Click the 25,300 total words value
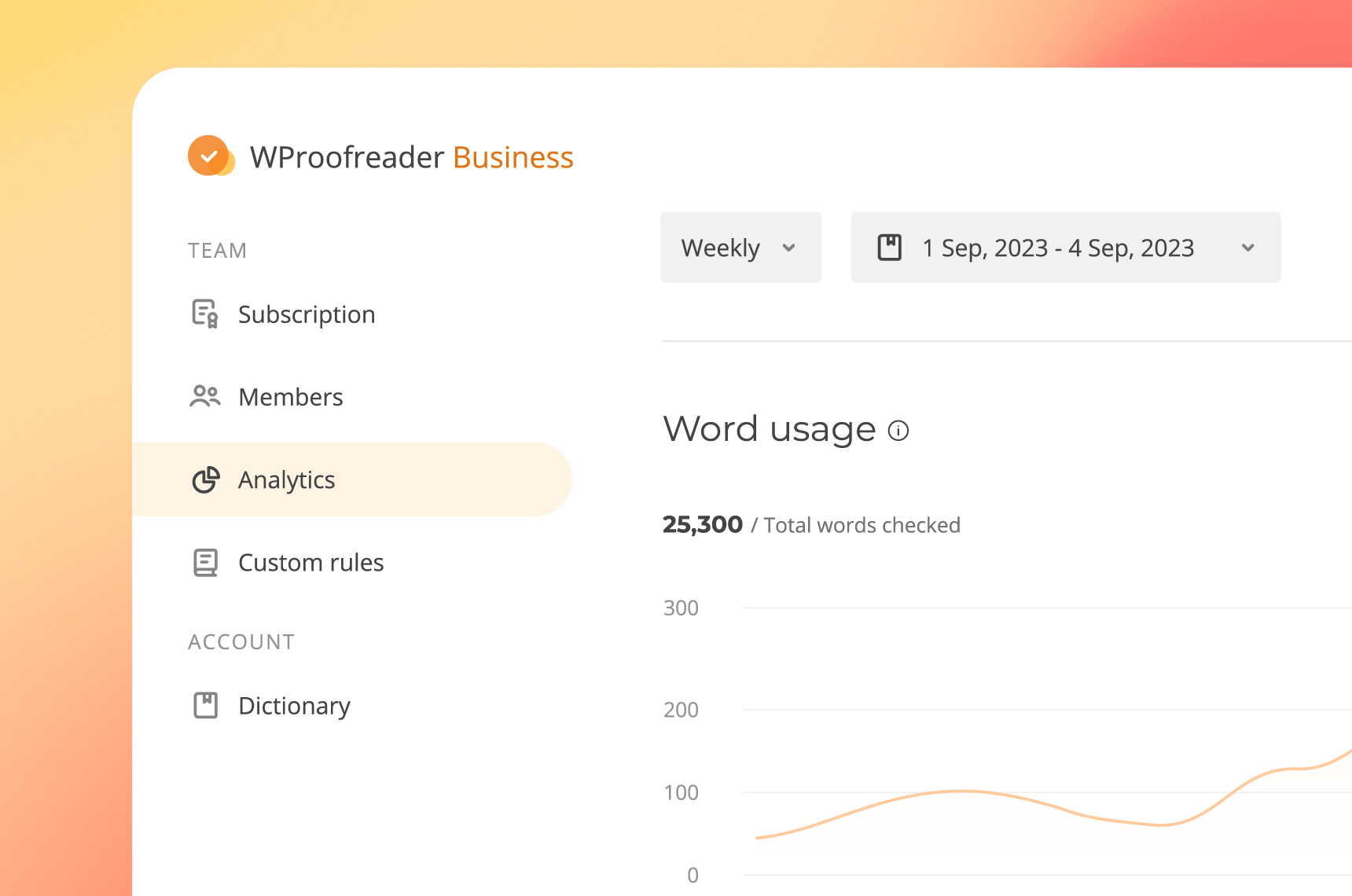 pos(702,524)
